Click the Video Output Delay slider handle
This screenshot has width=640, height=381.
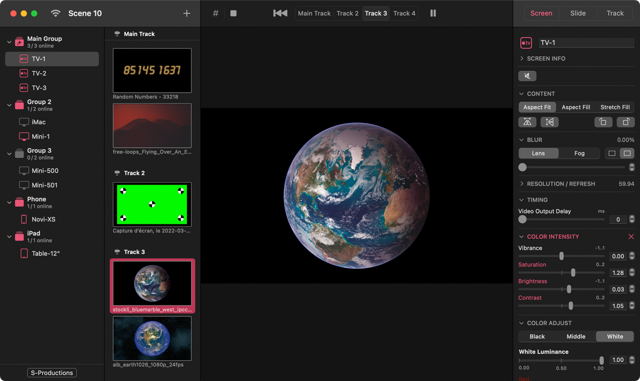click(522, 220)
